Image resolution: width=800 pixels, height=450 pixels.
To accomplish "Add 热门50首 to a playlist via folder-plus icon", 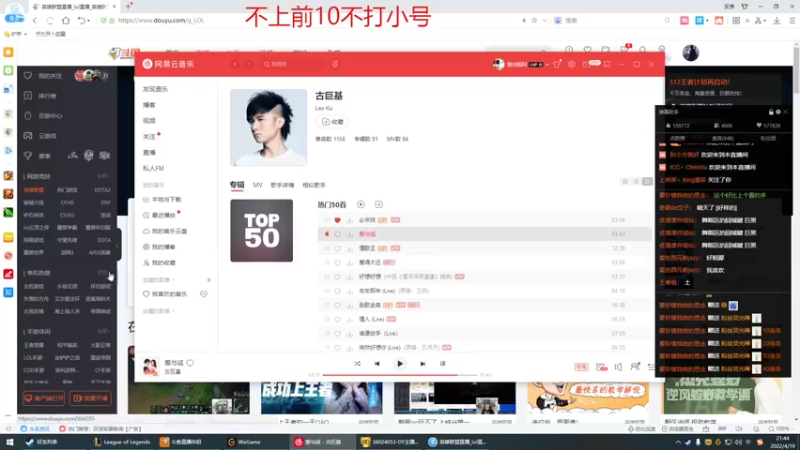I will pyautogui.click(x=379, y=204).
